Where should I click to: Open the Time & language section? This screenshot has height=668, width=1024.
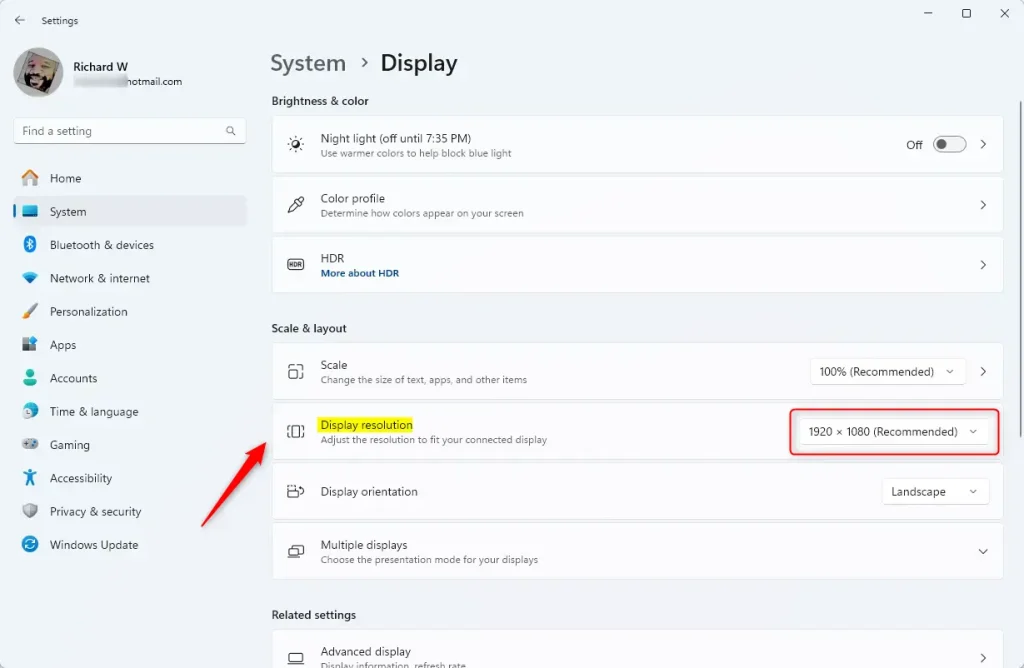pyautogui.click(x=94, y=412)
